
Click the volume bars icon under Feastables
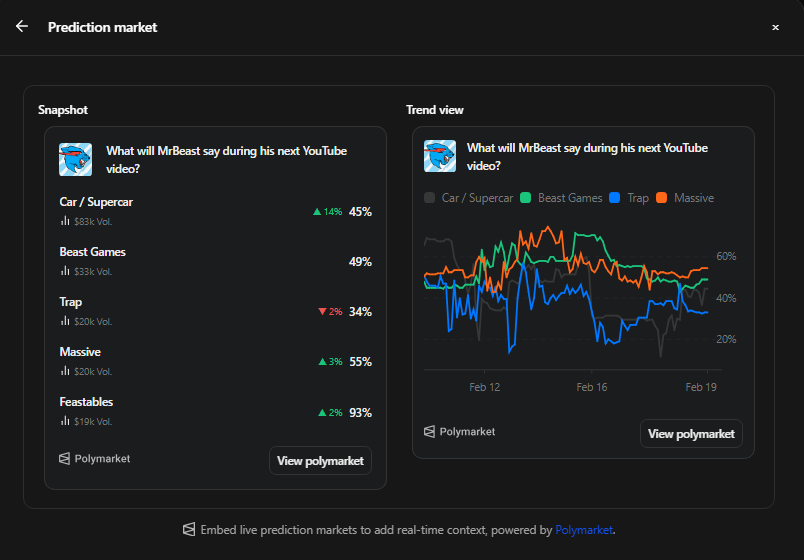[65, 421]
